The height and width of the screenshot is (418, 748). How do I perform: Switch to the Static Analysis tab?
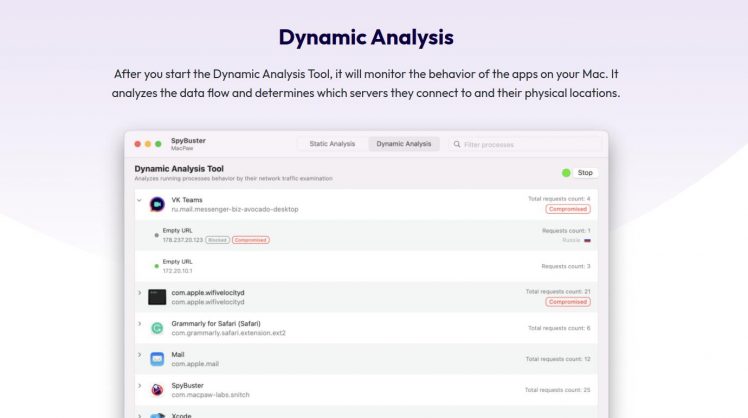(332, 144)
